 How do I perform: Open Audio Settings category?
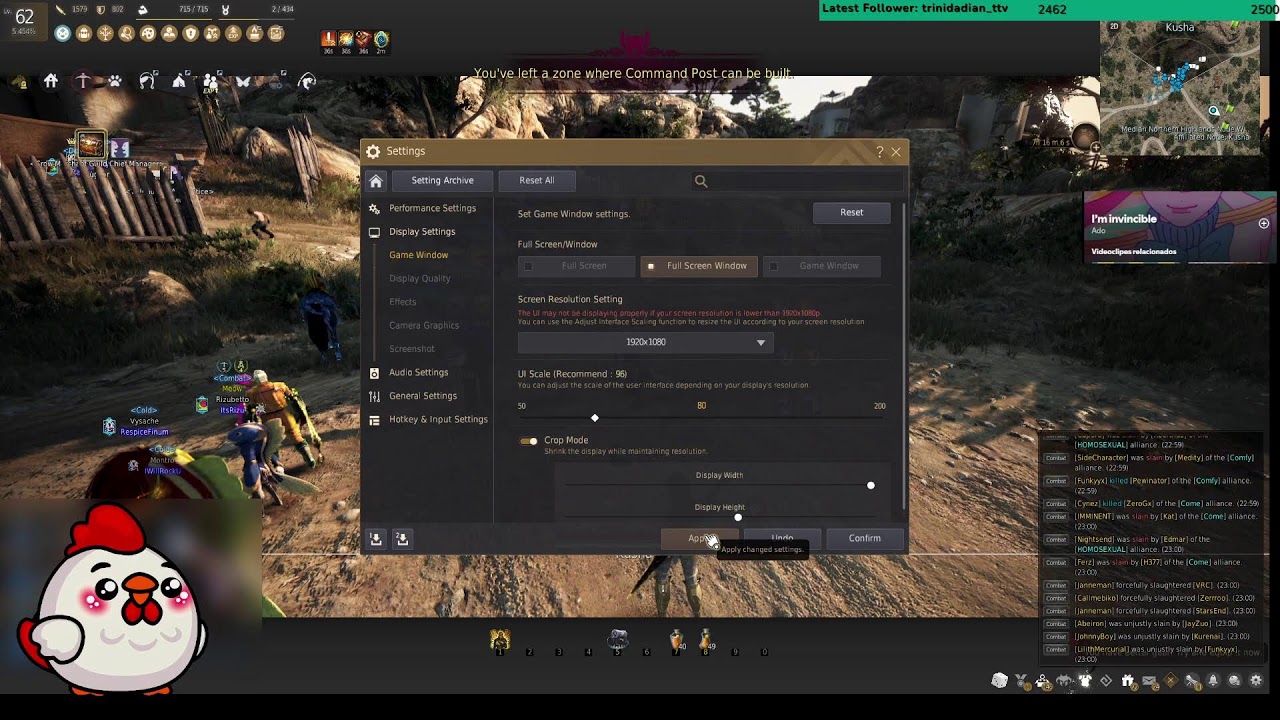[418, 372]
